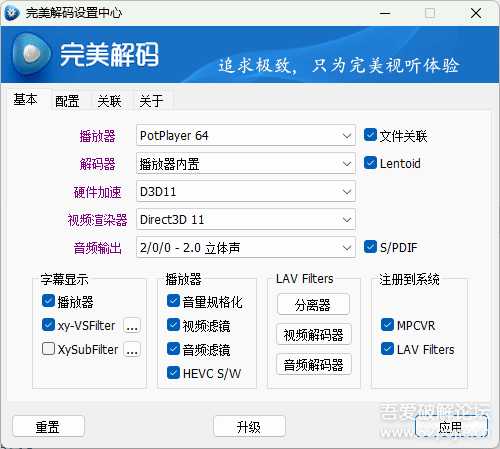Uncheck the 文件关联 checkbox
Screen dimensions: 500x449
click(370, 135)
